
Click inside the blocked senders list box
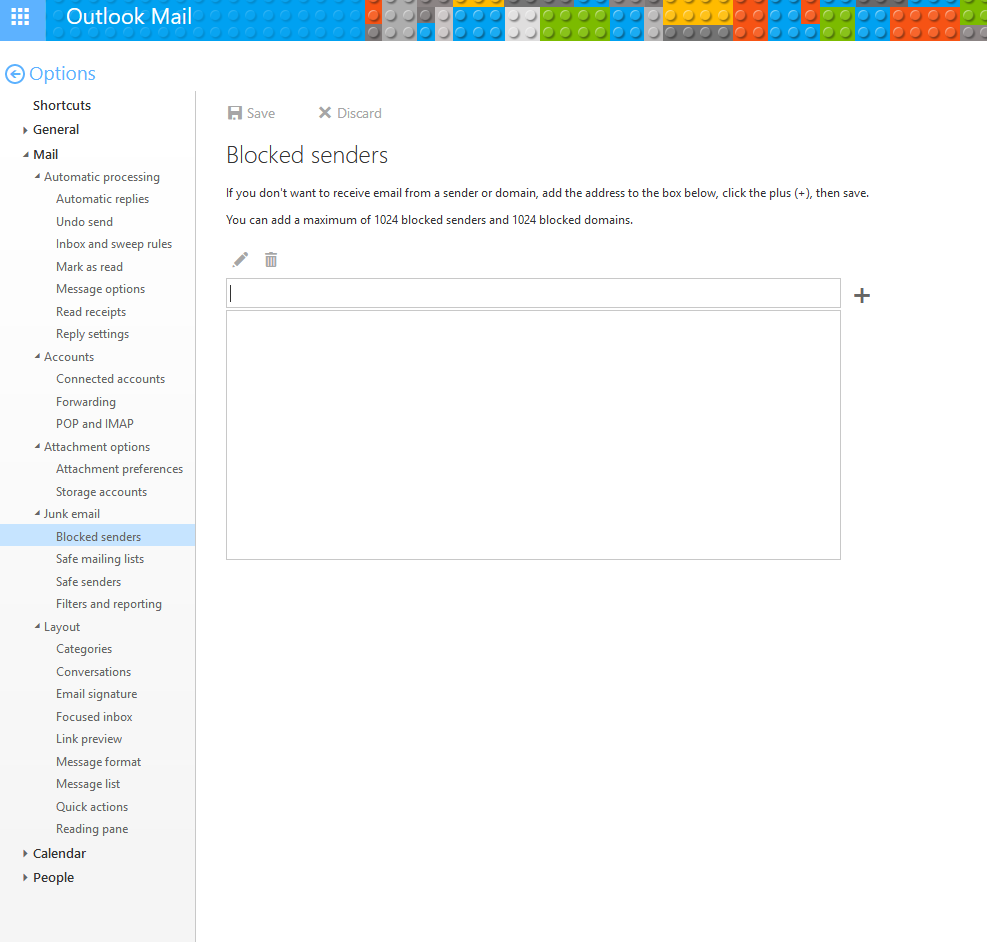coord(533,435)
